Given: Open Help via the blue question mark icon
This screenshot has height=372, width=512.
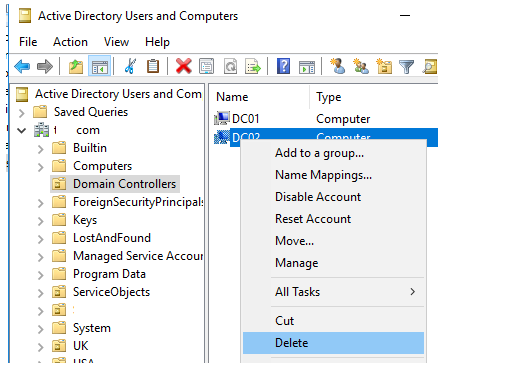Looking at the screenshot, I should [283, 66].
